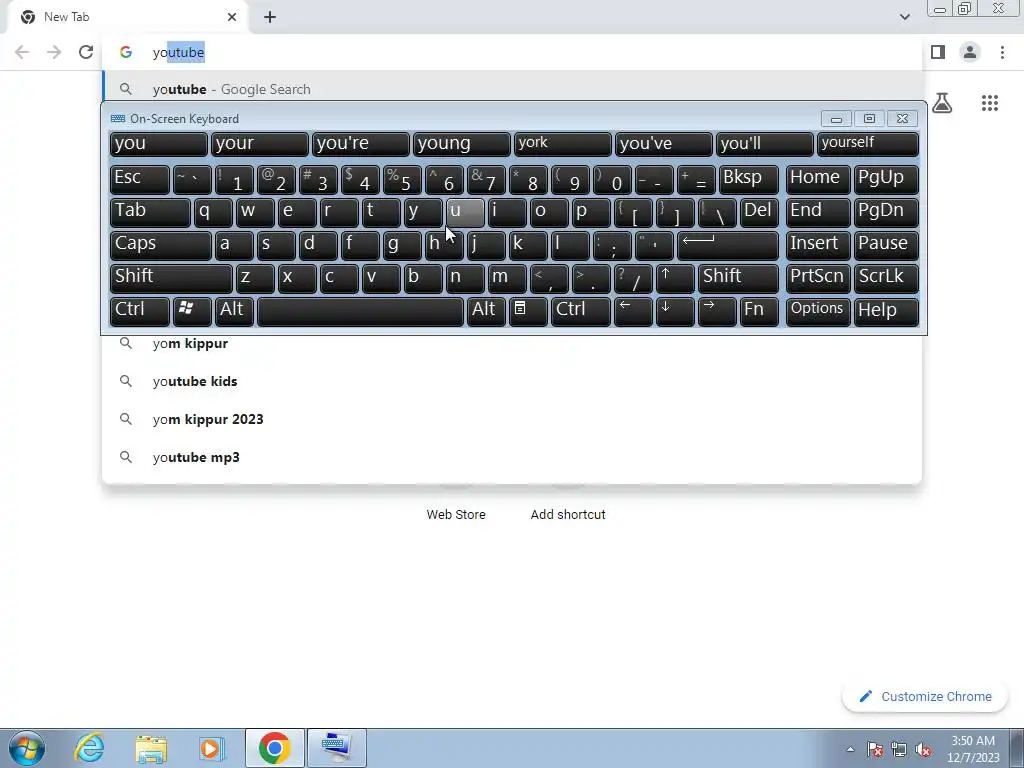Reload the page in Chrome
Viewport: 1024px width, 768px height.
(86, 52)
